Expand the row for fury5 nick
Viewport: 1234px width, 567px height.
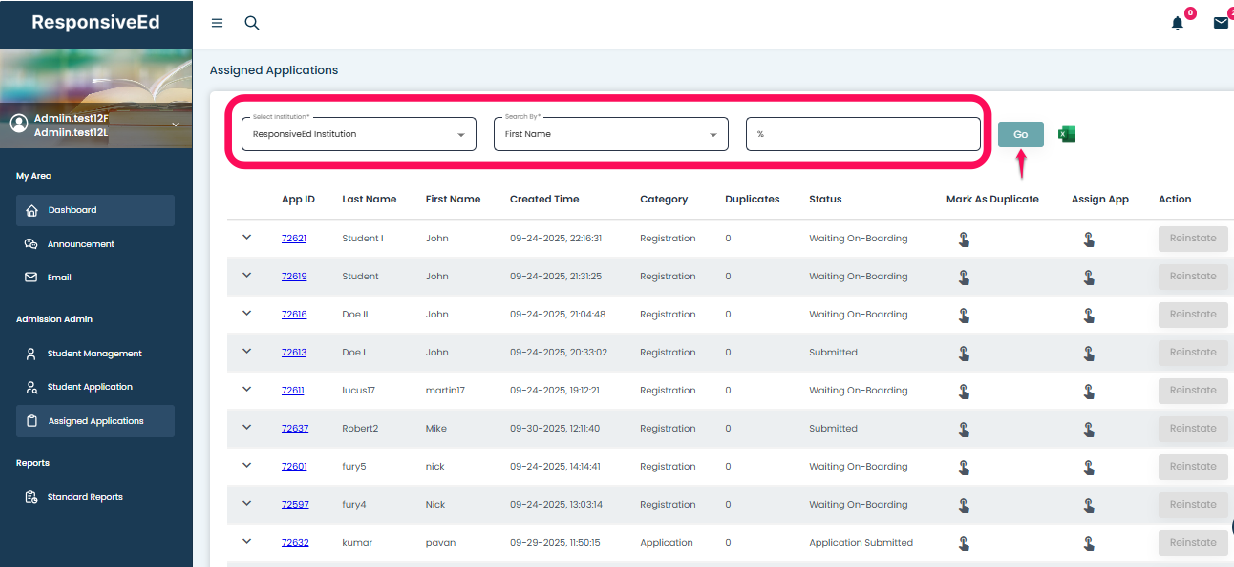(x=247, y=466)
